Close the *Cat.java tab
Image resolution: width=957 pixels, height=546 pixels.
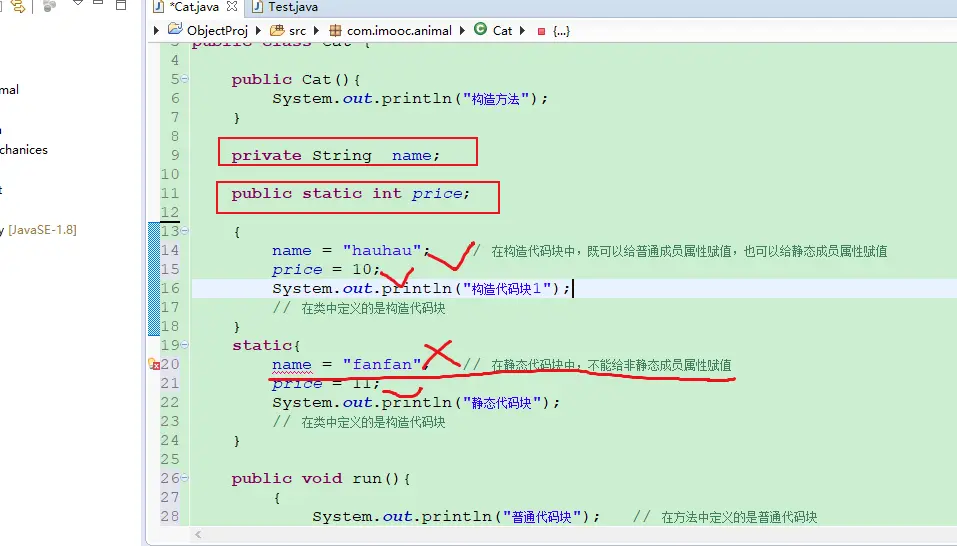tap(232, 7)
